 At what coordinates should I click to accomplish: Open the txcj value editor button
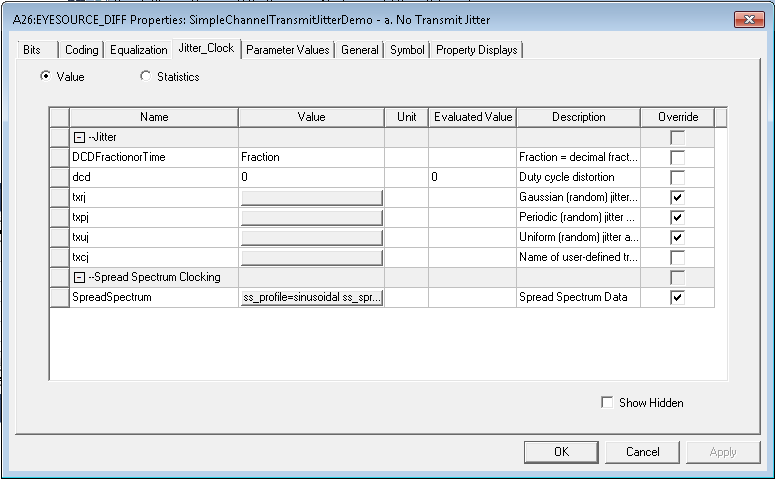click(x=312, y=258)
